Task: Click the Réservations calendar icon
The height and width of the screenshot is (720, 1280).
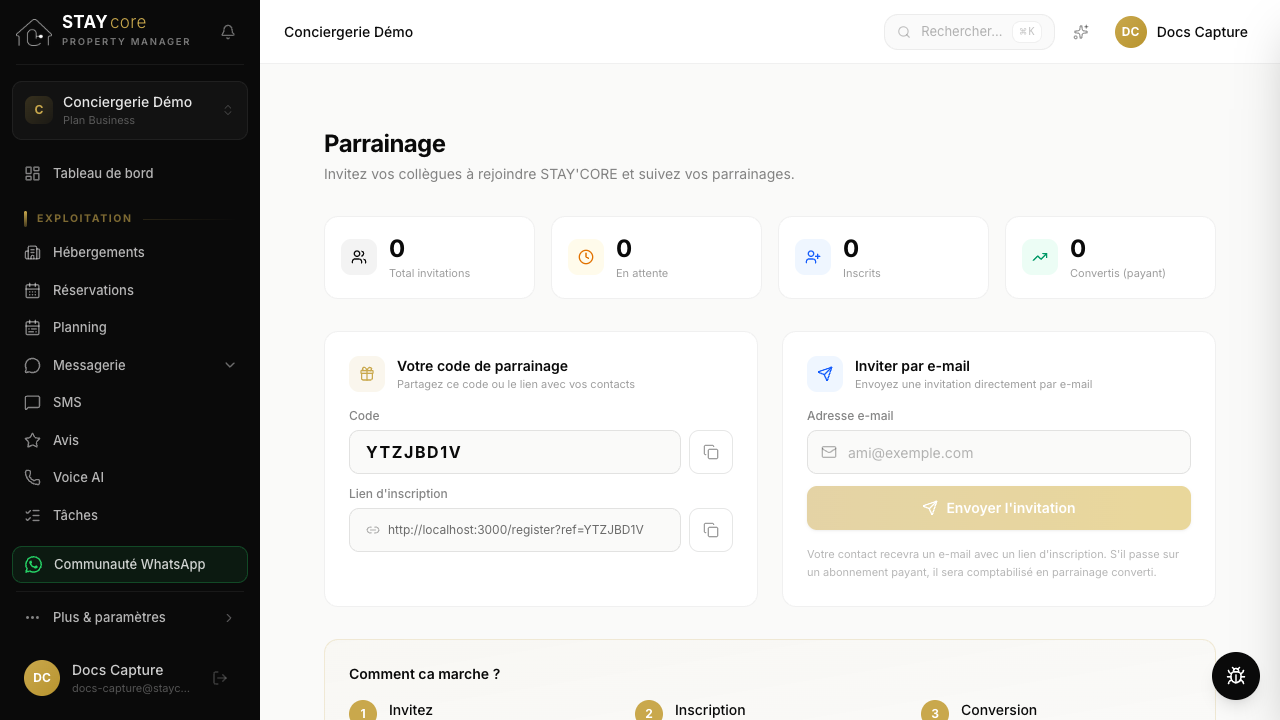Action: coord(33,290)
